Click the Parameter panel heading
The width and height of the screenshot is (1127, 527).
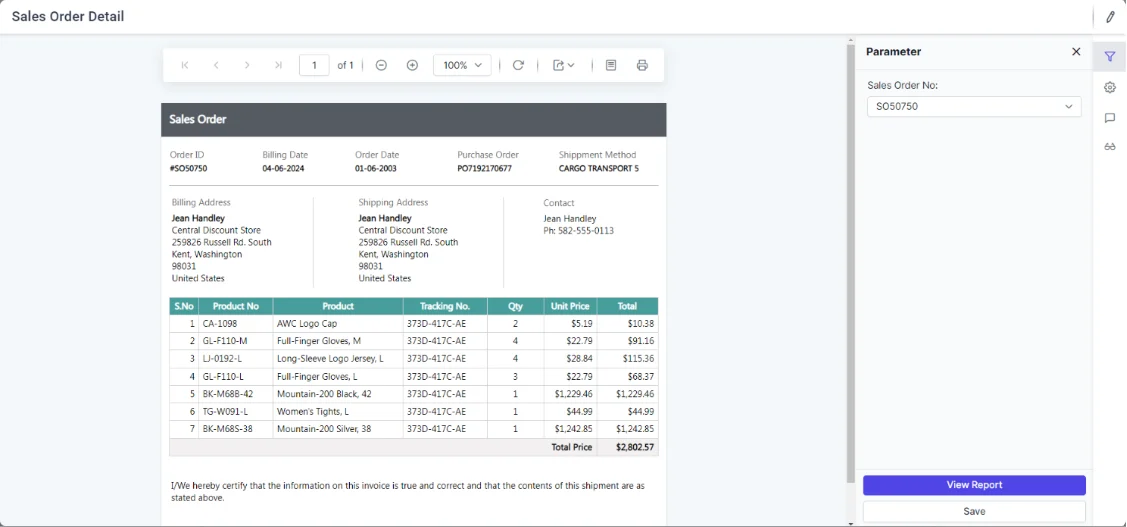coord(893,52)
